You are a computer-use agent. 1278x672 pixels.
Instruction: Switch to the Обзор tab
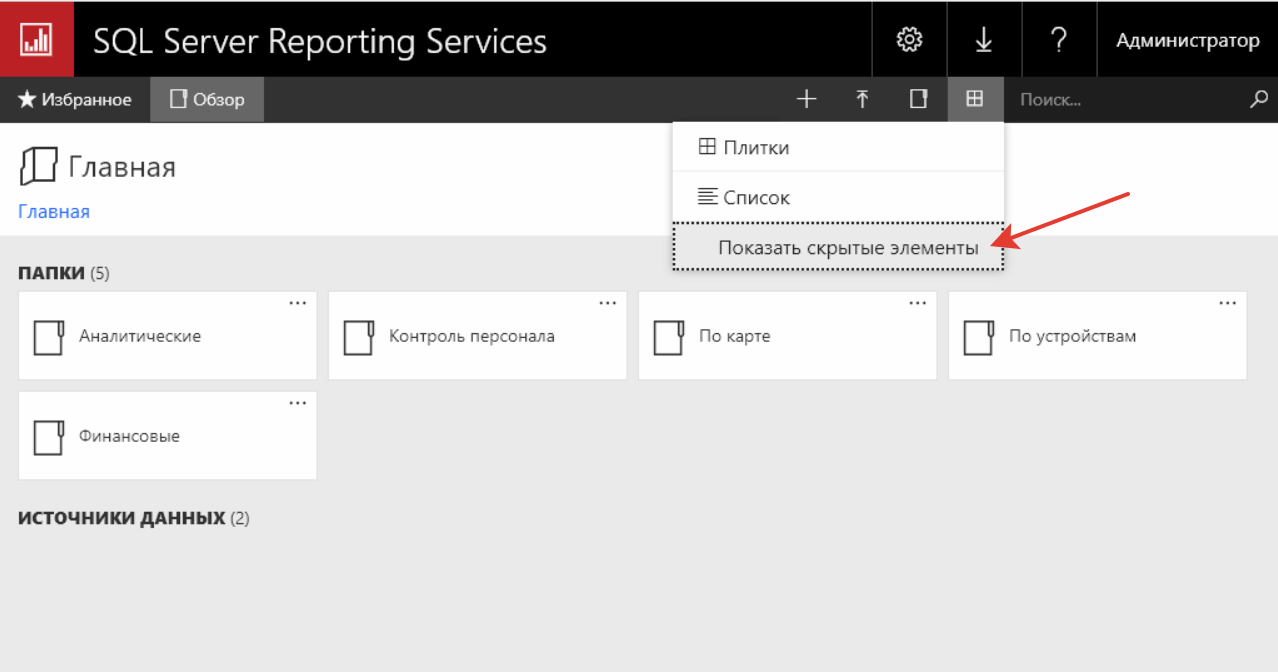(x=207, y=100)
